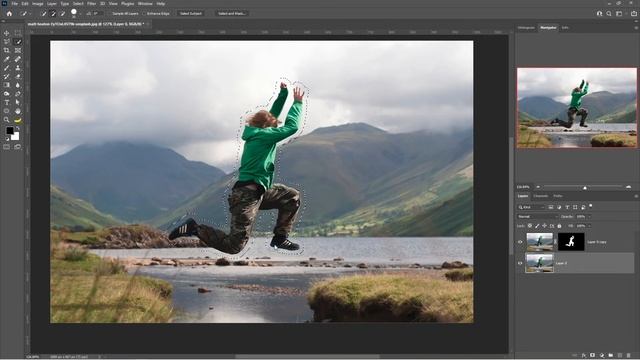This screenshot has height=360, width=640.
Task: Select the Frame tool
Action: coord(18,50)
